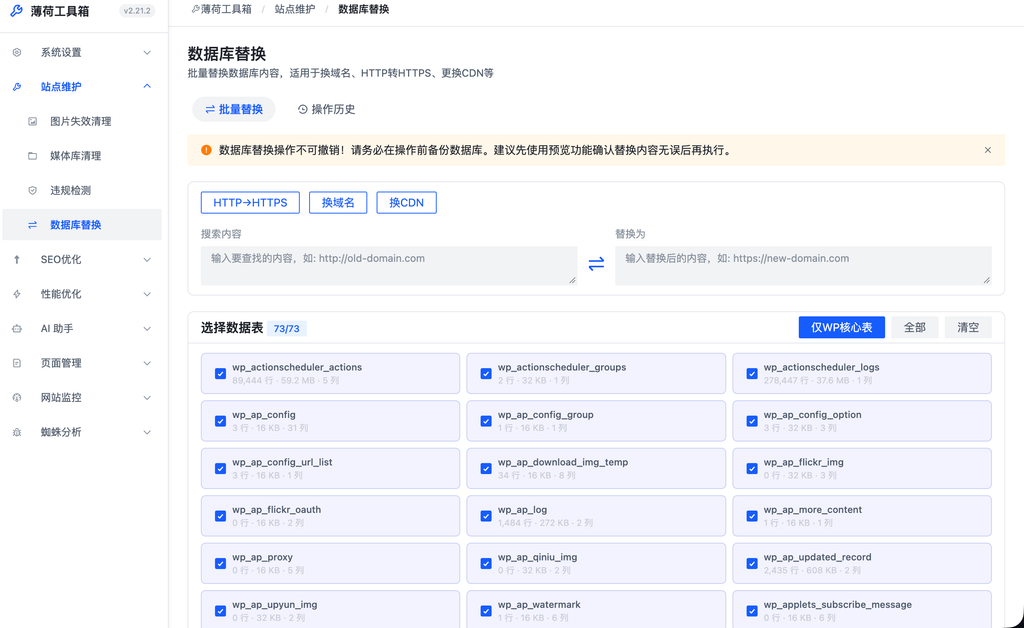Go to 站点维护 breadcrumb link
The image size is (1024, 628).
[295, 9]
